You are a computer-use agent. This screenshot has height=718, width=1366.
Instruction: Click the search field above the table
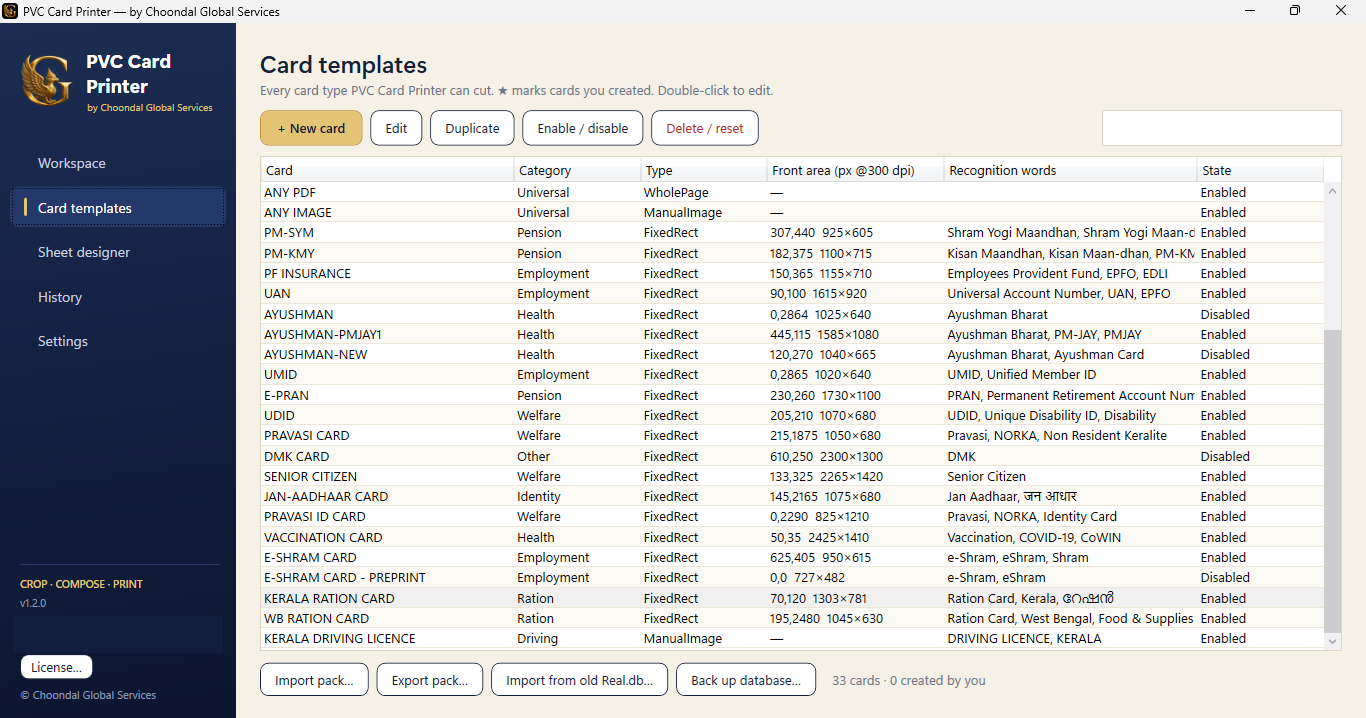tap(1221, 128)
